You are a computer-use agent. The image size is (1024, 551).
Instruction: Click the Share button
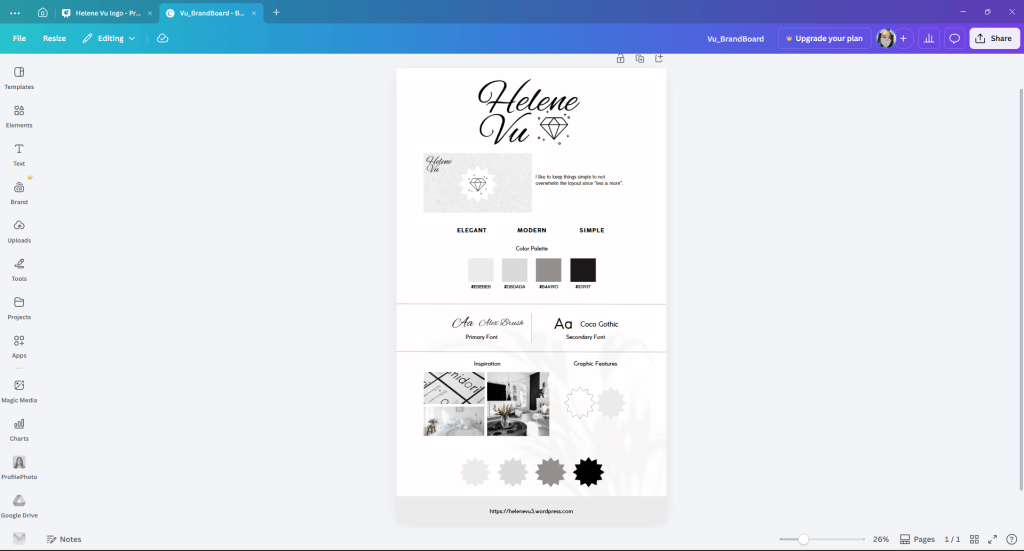pyautogui.click(x=993, y=39)
